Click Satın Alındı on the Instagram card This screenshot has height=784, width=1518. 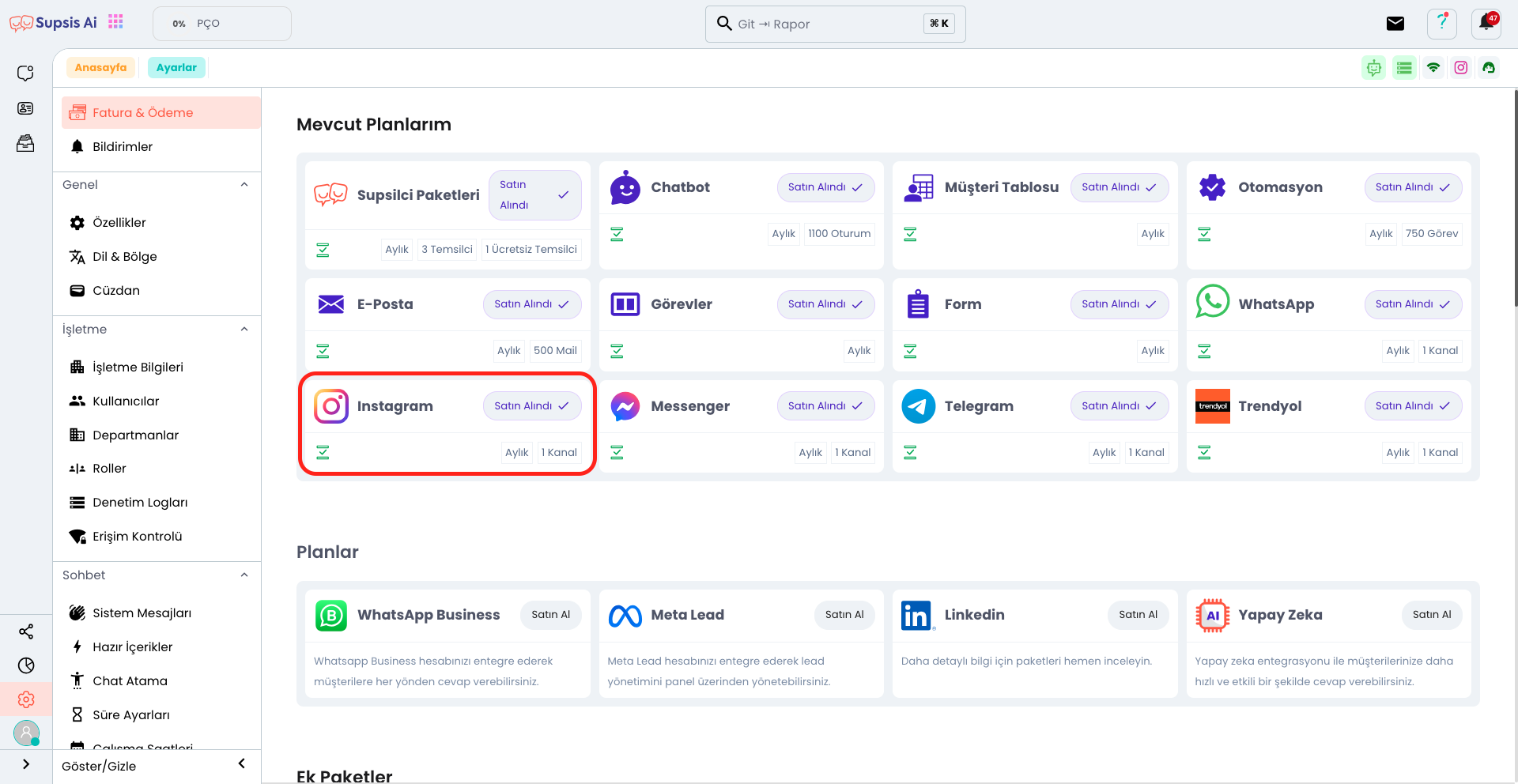(x=532, y=406)
